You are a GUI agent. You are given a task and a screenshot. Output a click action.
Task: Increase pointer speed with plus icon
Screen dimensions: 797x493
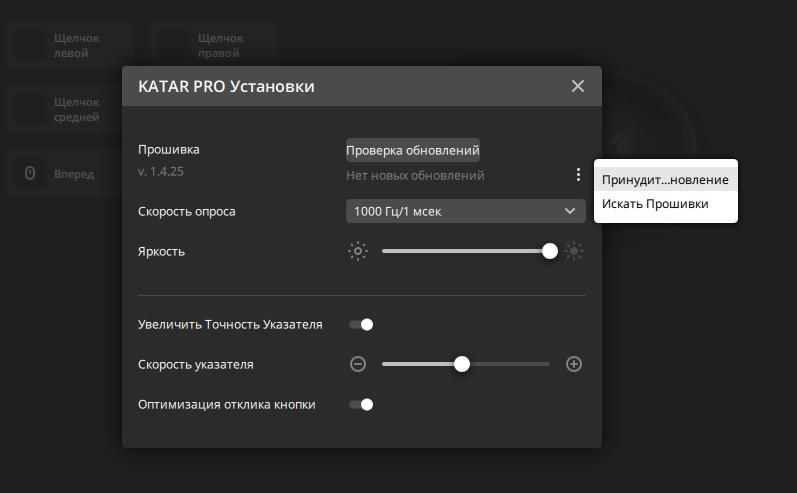(x=574, y=364)
